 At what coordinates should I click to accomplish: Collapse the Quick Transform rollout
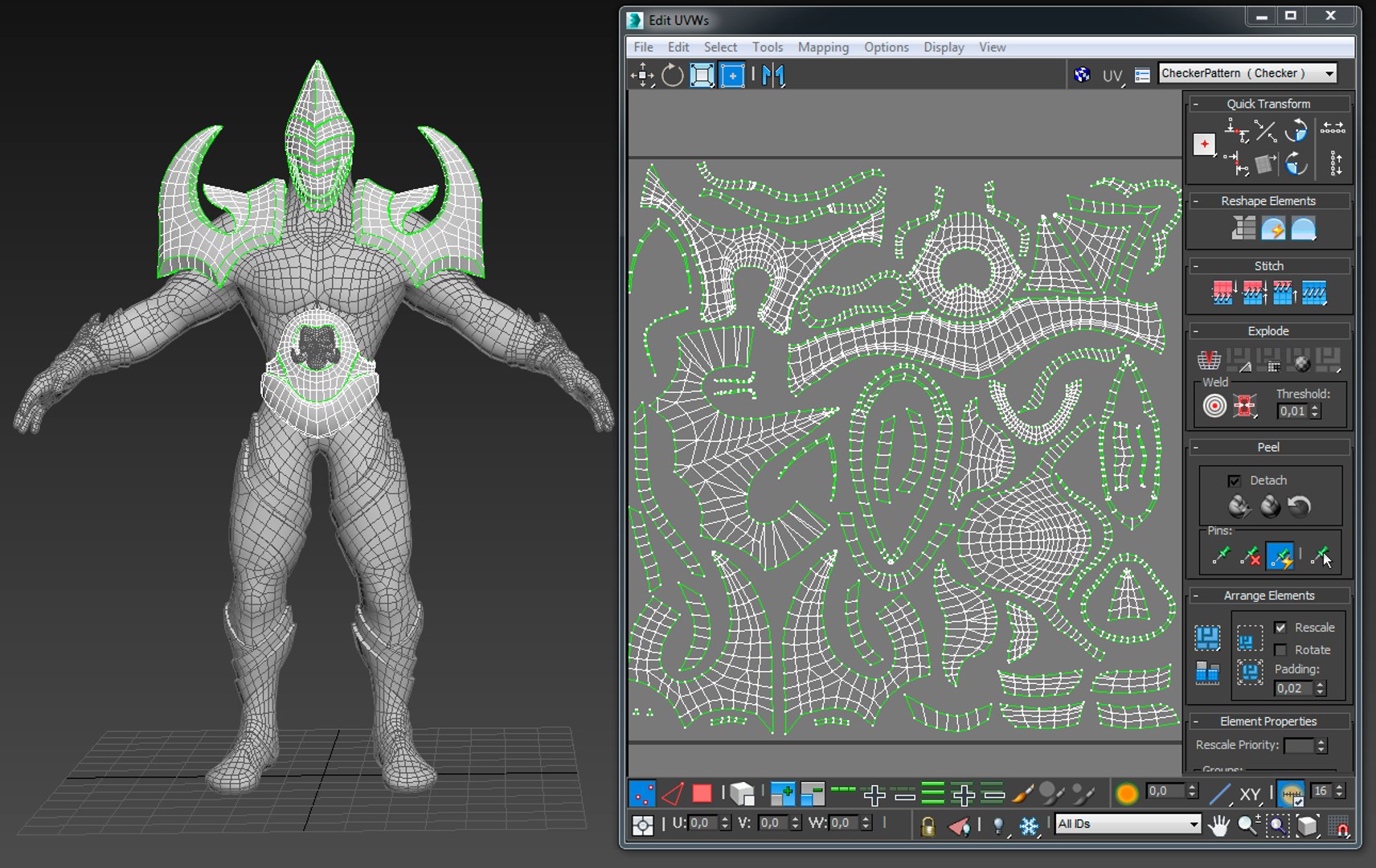(1268, 104)
